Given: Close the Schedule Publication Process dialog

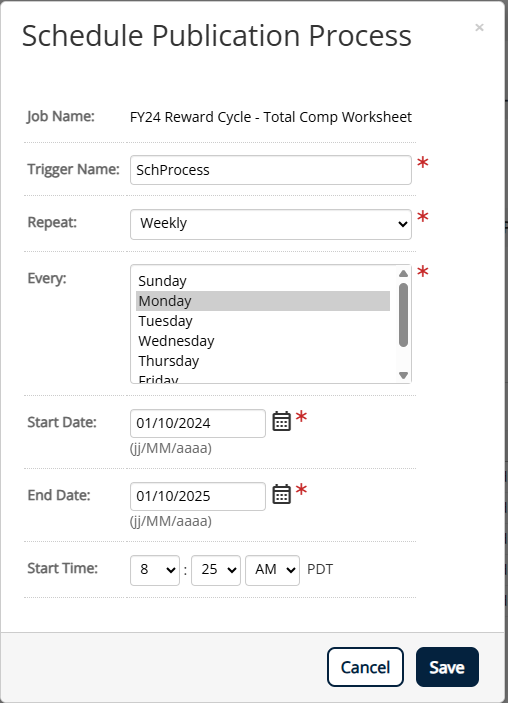Looking at the screenshot, I should pos(479,27).
